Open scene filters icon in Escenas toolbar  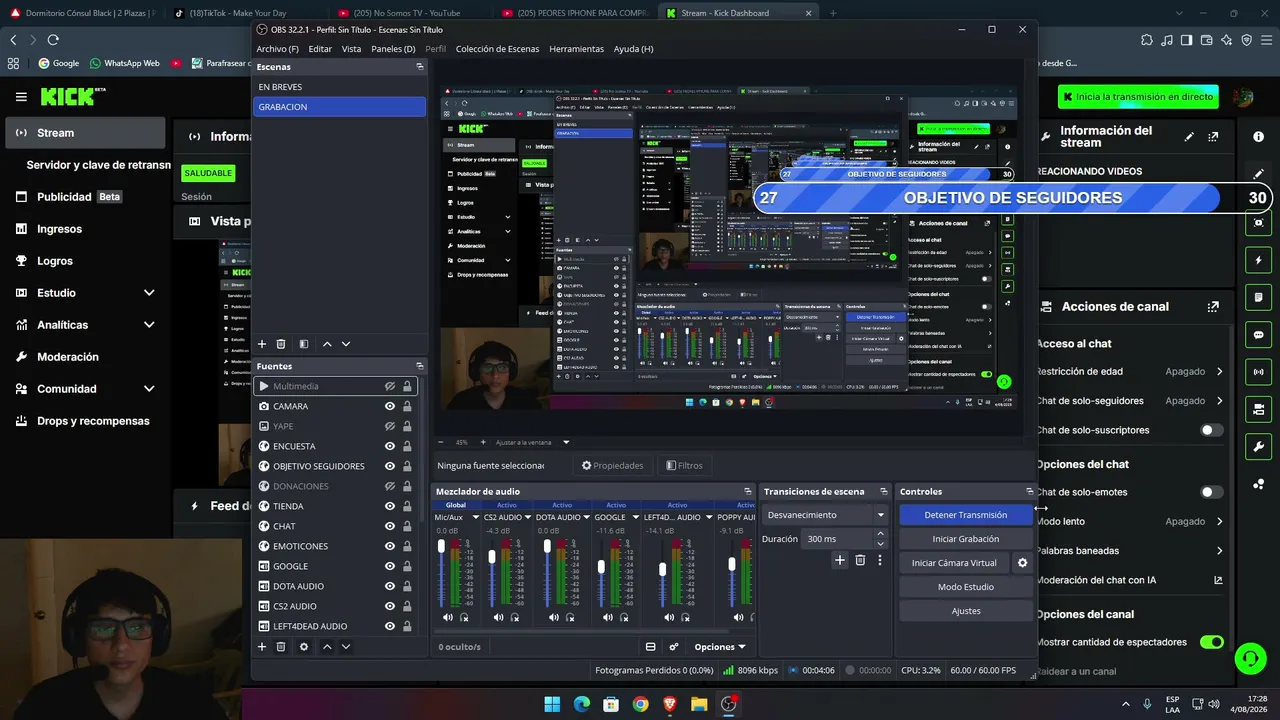304,344
